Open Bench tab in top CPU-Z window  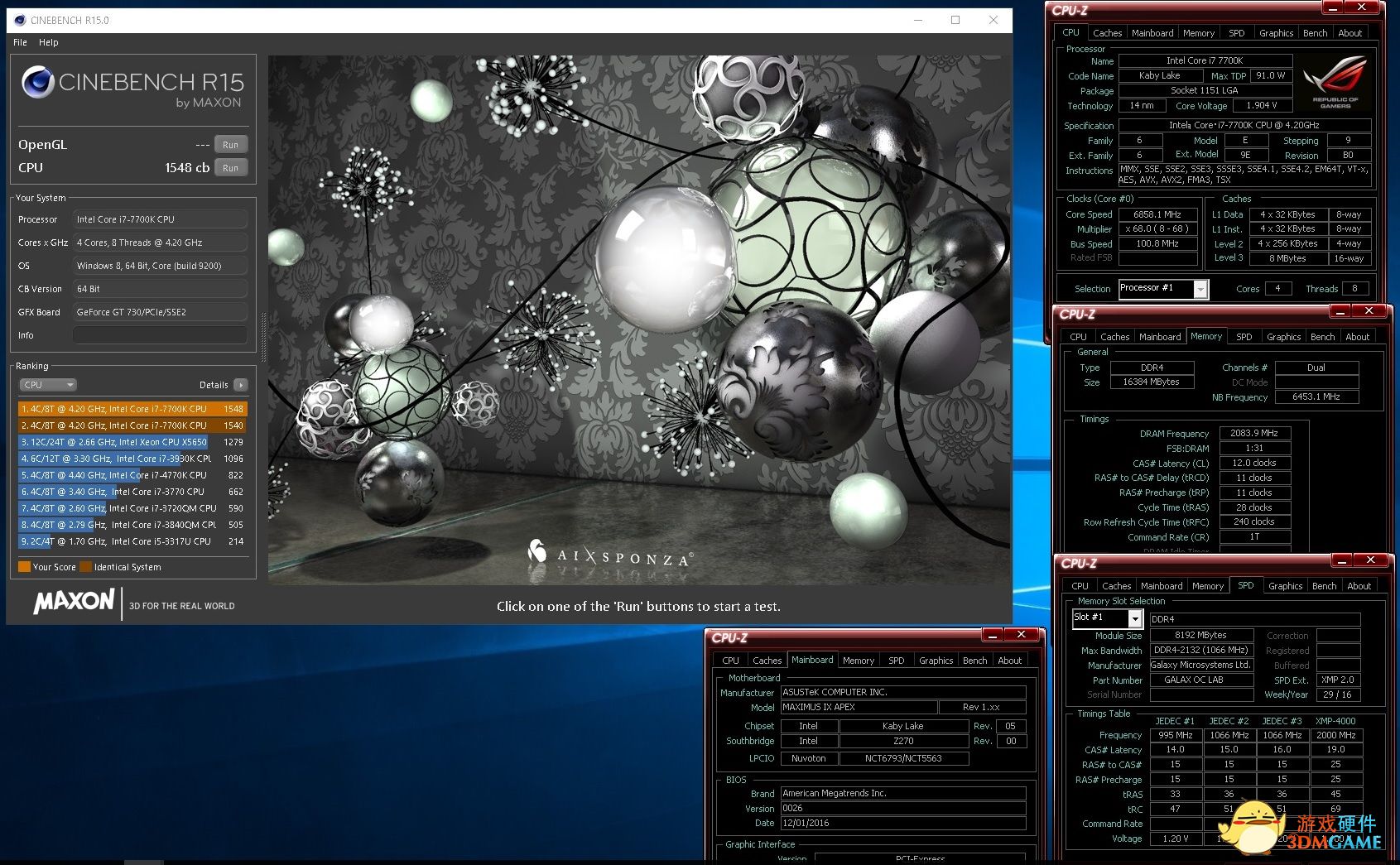(x=1315, y=33)
